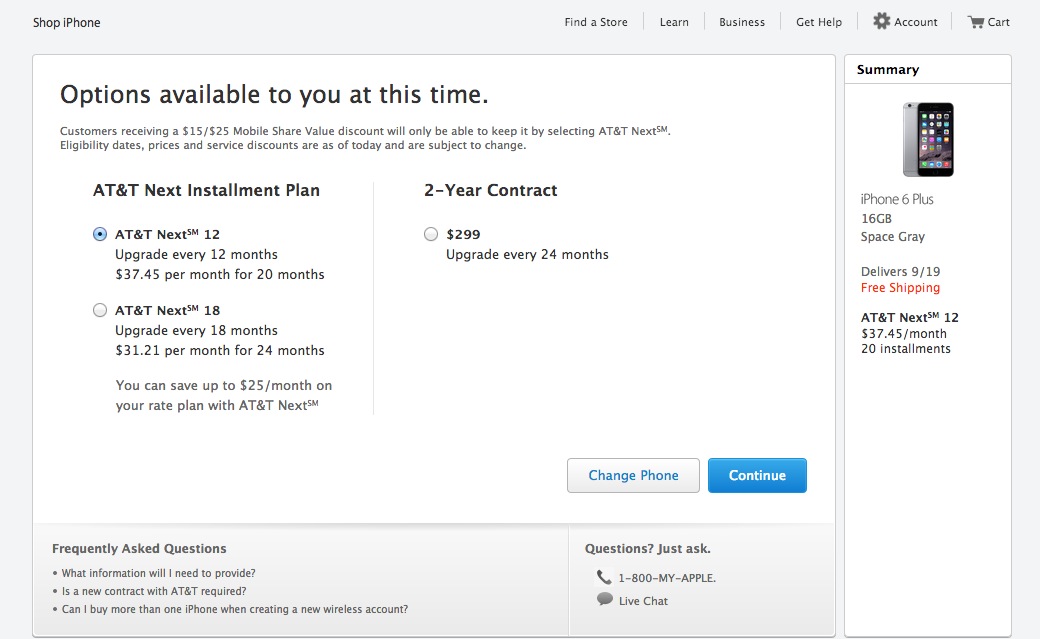Click Get Help in the top navigation
The image size is (1040, 639).
coord(819,22)
